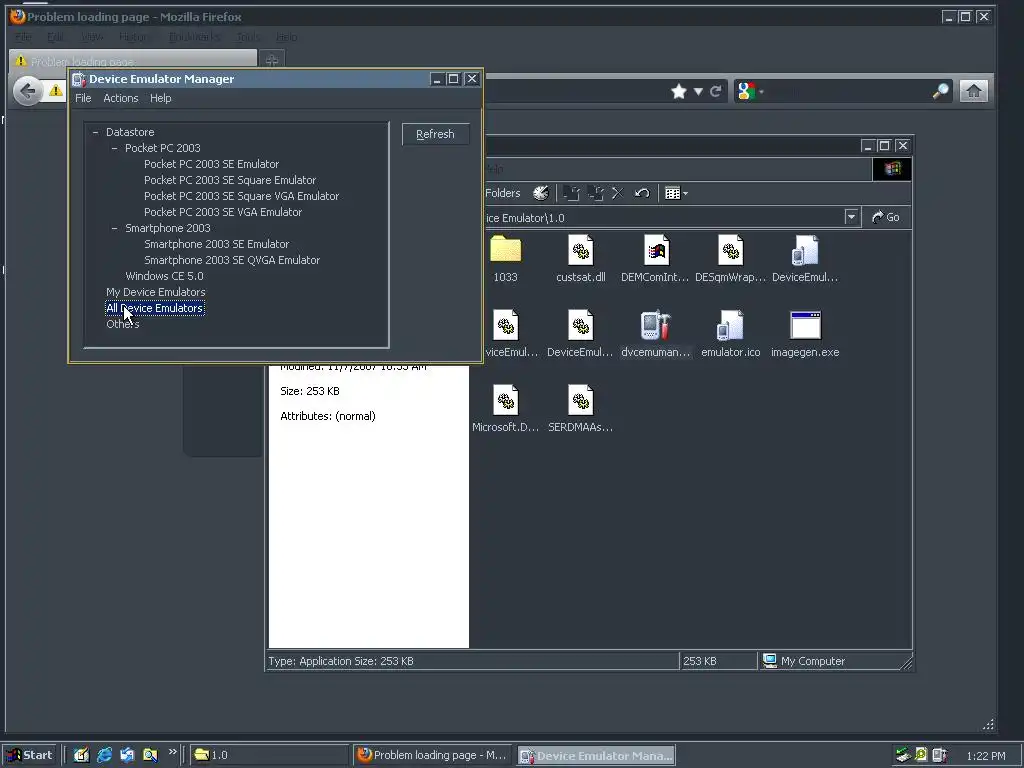The width and height of the screenshot is (1024, 768).
Task: Select the Windows CE 5.0 tree item
Action: coord(164,276)
